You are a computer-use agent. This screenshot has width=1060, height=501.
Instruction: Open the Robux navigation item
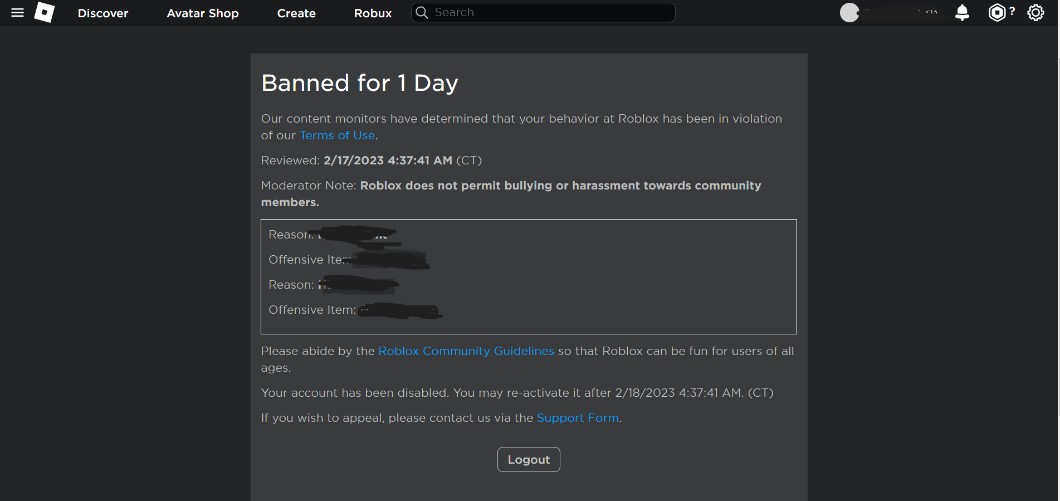pyautogui.click(x=373, y=13)
